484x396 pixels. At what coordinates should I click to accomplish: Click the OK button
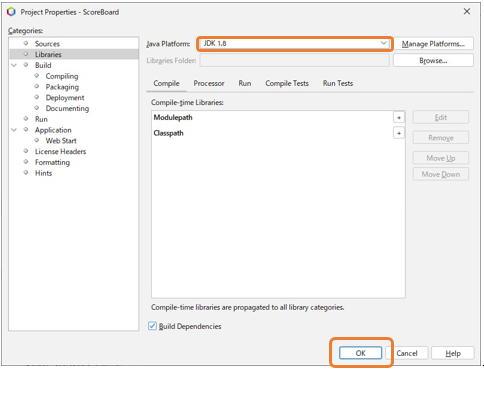coord(360,353)
